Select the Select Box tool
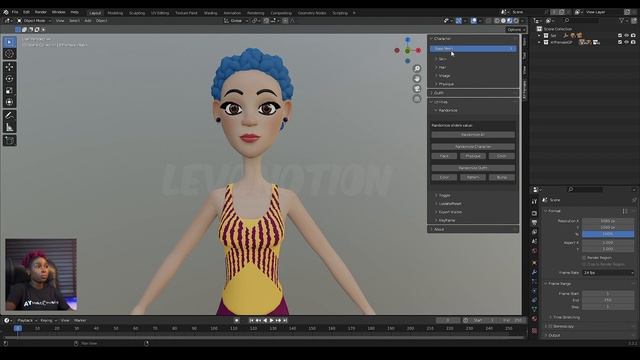 (x=9, y=42)
